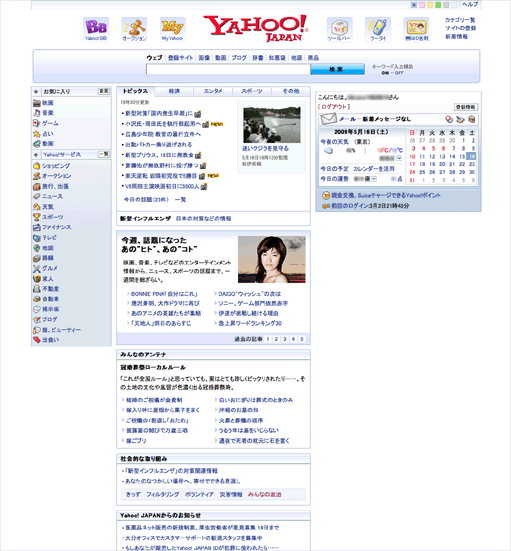Screen dimensions: 511x551
Task: Click the ログアウト link
Action: (x=334, y=106)
